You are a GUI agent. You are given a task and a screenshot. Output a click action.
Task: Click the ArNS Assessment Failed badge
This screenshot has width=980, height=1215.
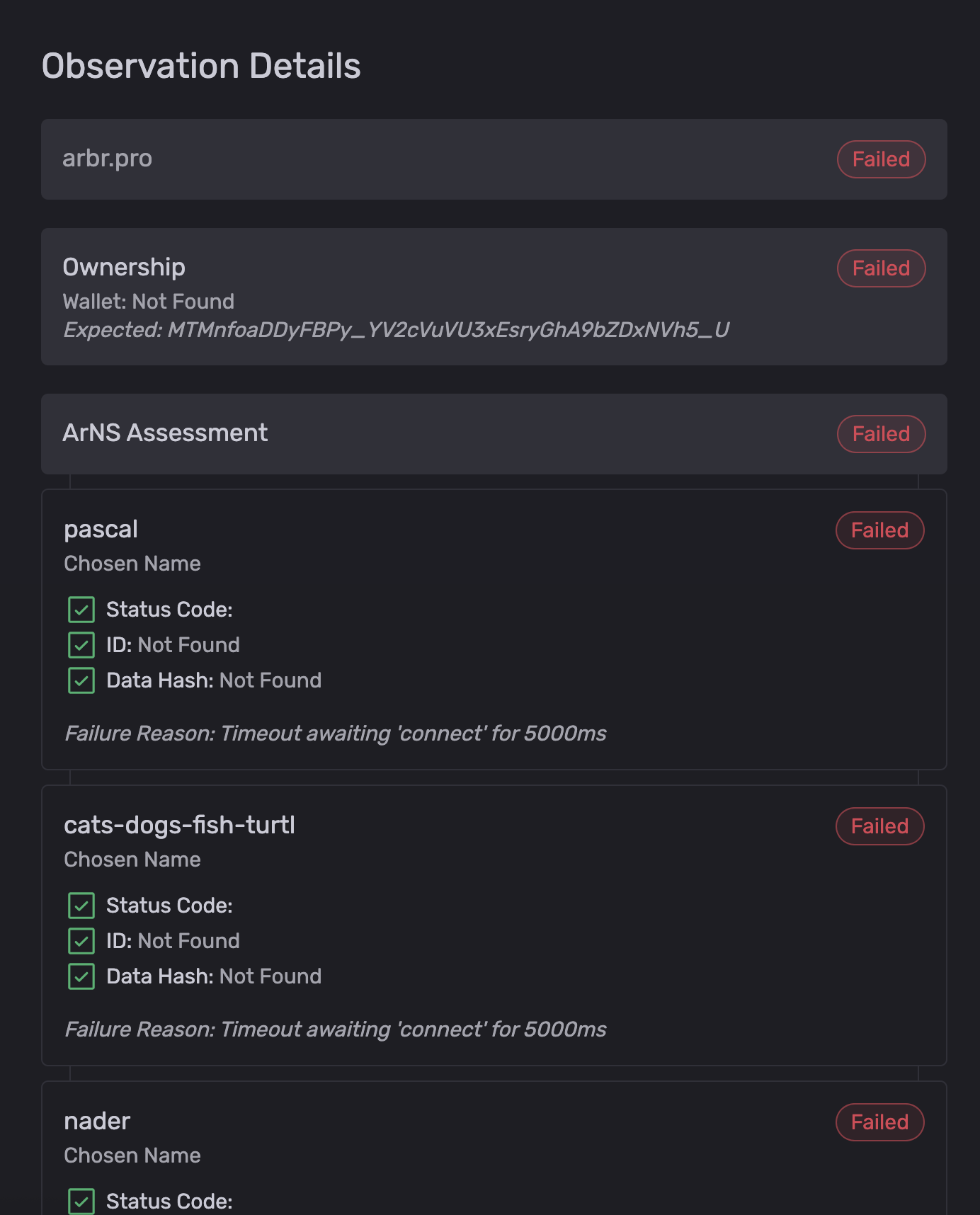[881, 434]
